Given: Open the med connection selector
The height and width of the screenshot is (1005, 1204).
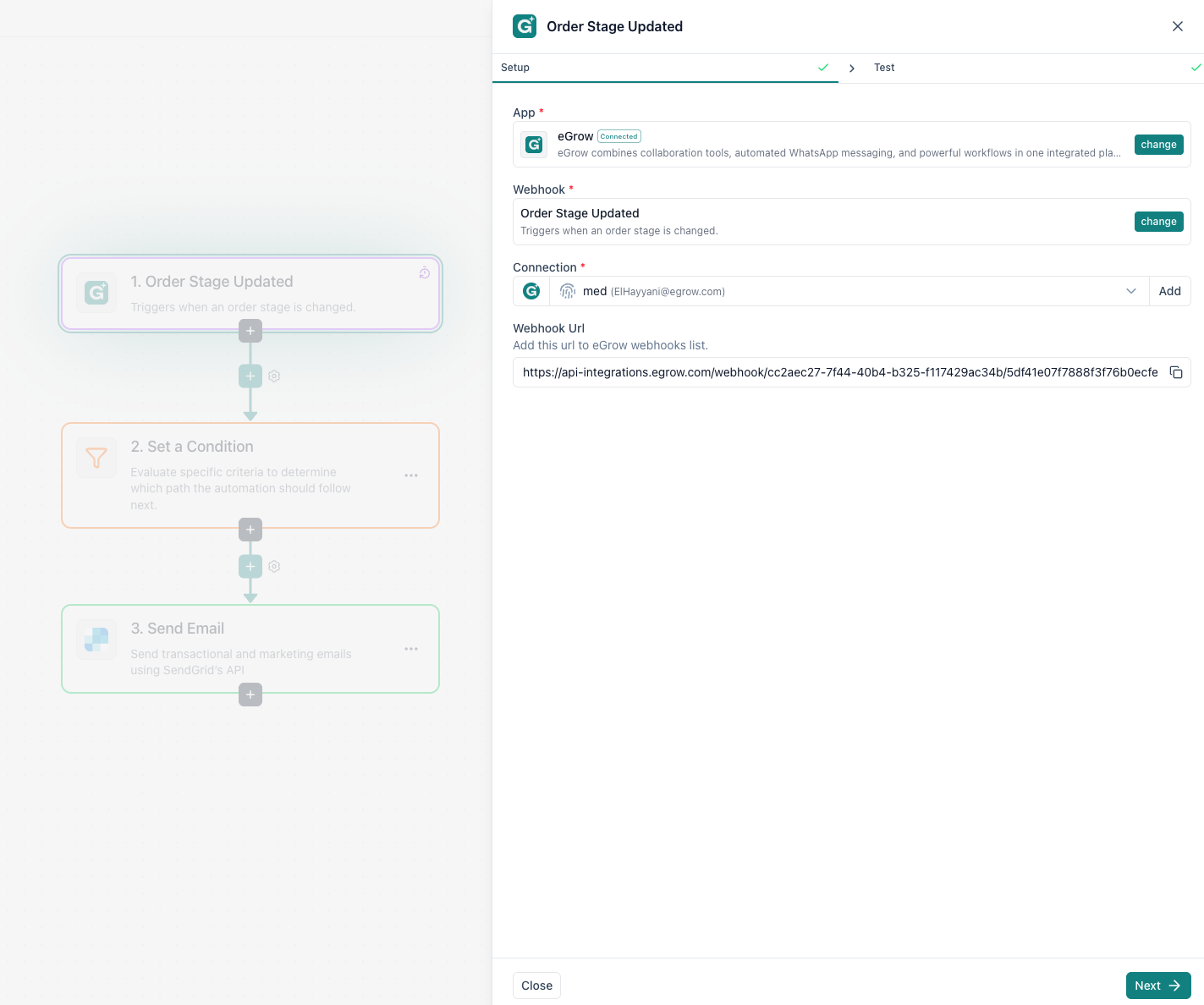Looking at the screenshot, I should (x=838, y=291).
